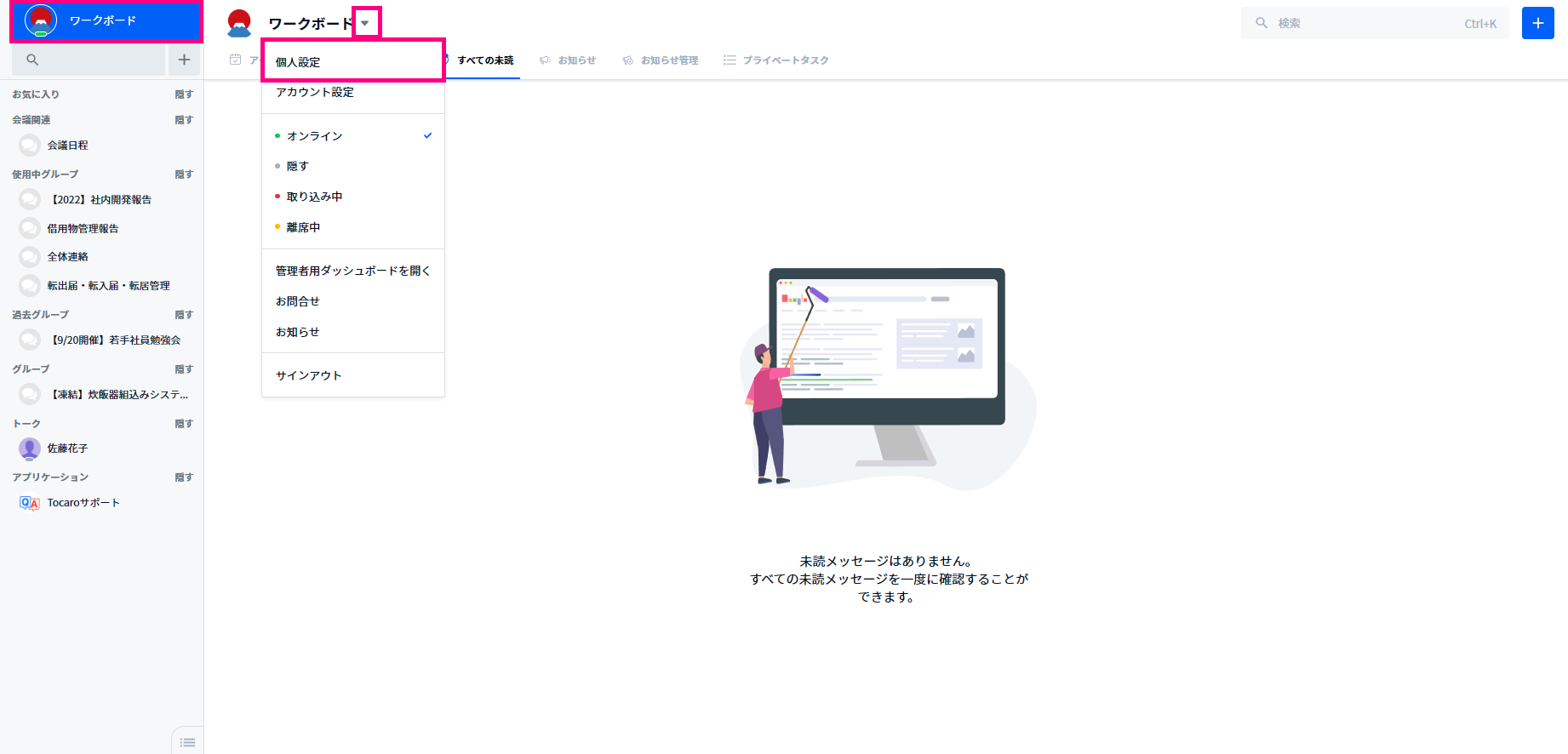The height and width of the screenshot is (754, 1568).
Task: Click サインアウト to sign out
Action: point(308,375)
